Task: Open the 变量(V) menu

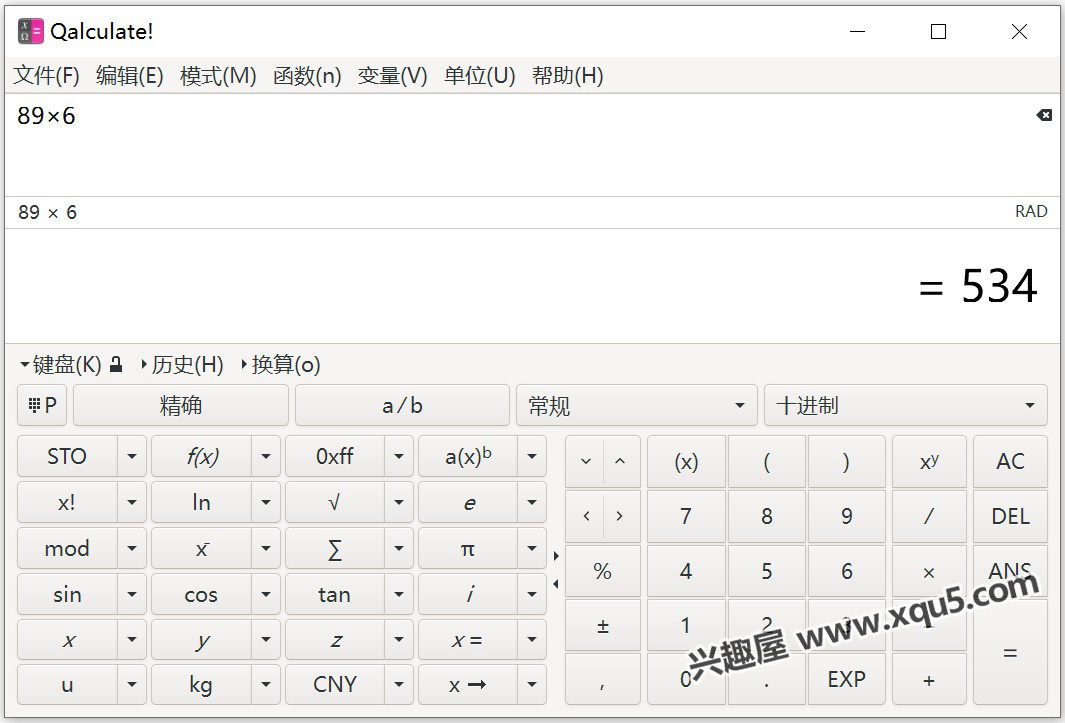Action: click(x=393, y=75)
